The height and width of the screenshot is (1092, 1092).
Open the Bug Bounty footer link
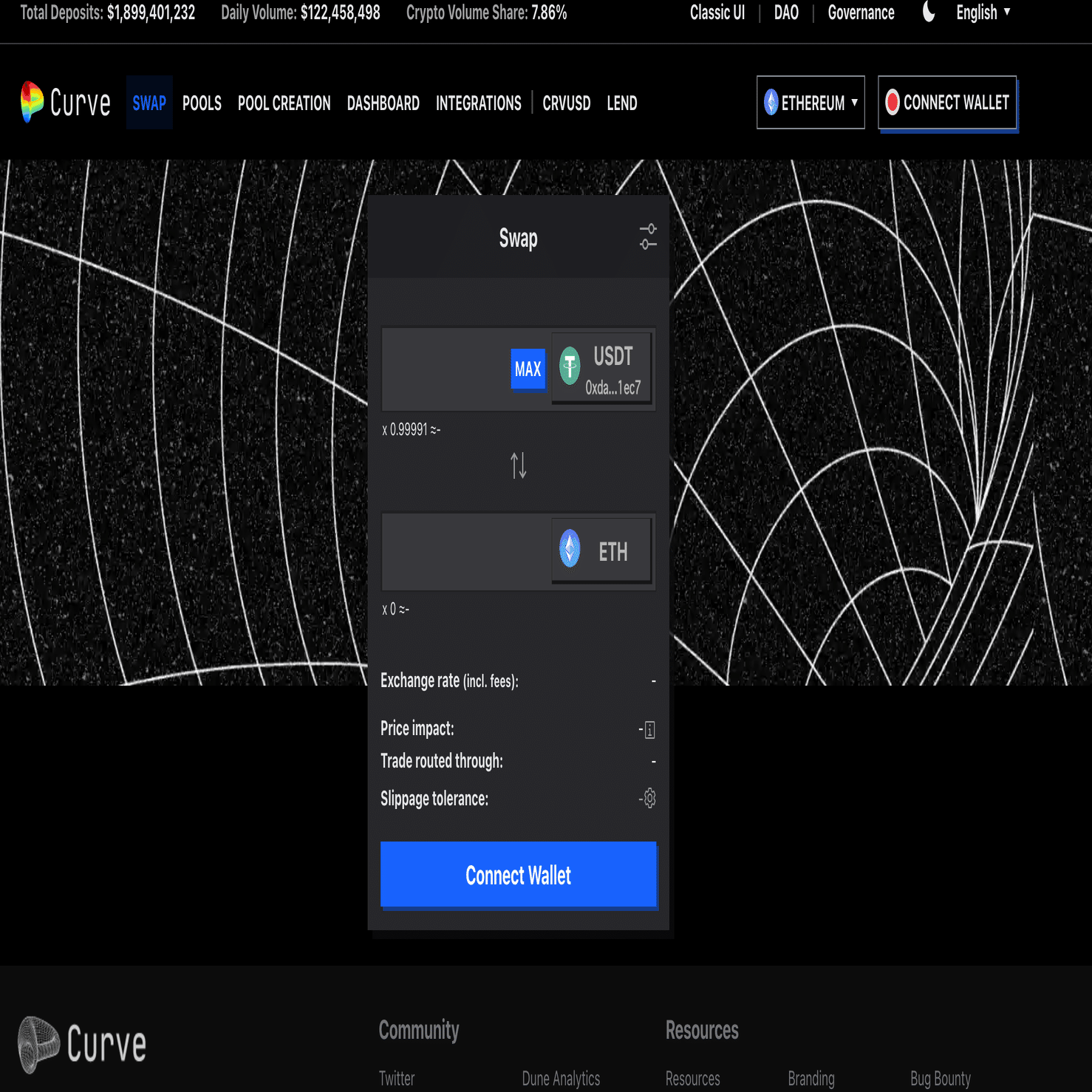(941, 1078)
